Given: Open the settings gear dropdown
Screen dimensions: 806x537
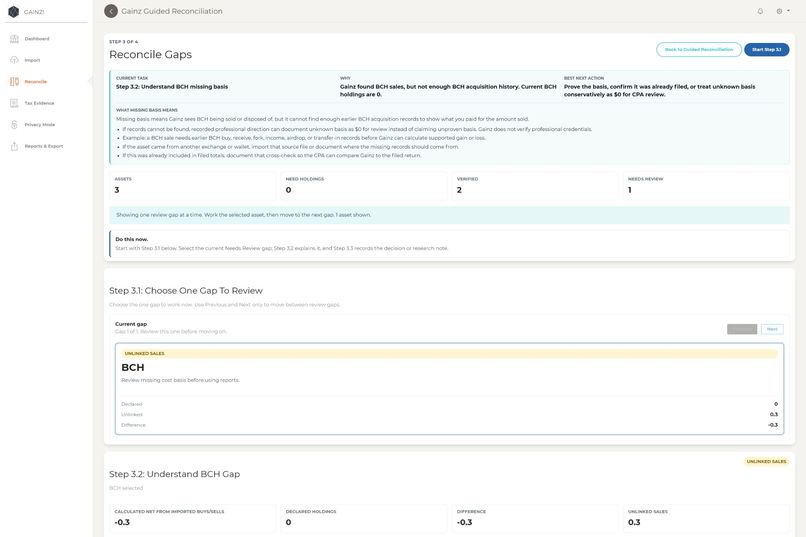Looking at the screenshot, I should click(782, 11).
